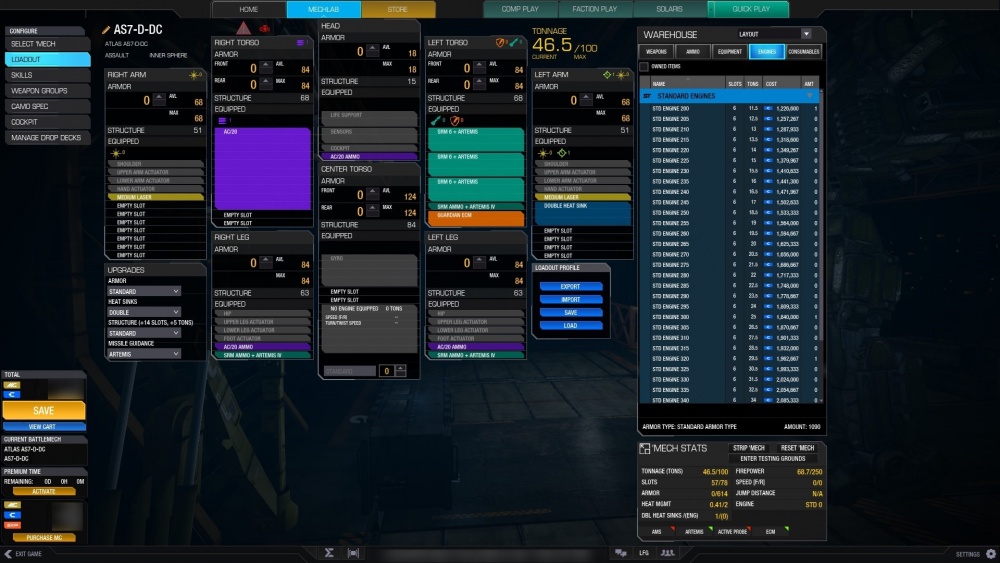Select the Consumables warehouse tab
Screen dimensions: 1000x563
(804, 52)
